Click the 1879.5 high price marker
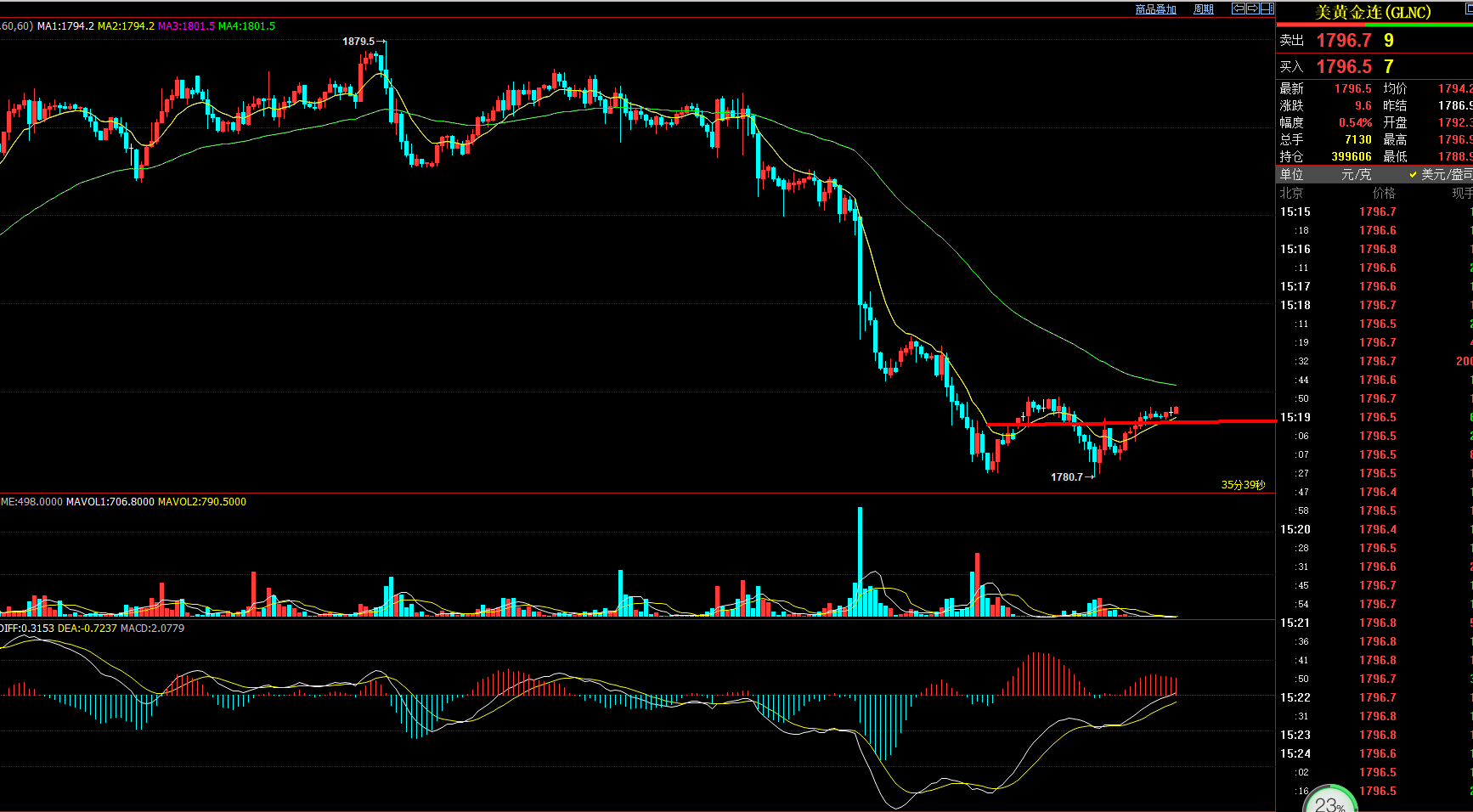The width and height of the screenshot is (1473, 812). pos(358,41)
